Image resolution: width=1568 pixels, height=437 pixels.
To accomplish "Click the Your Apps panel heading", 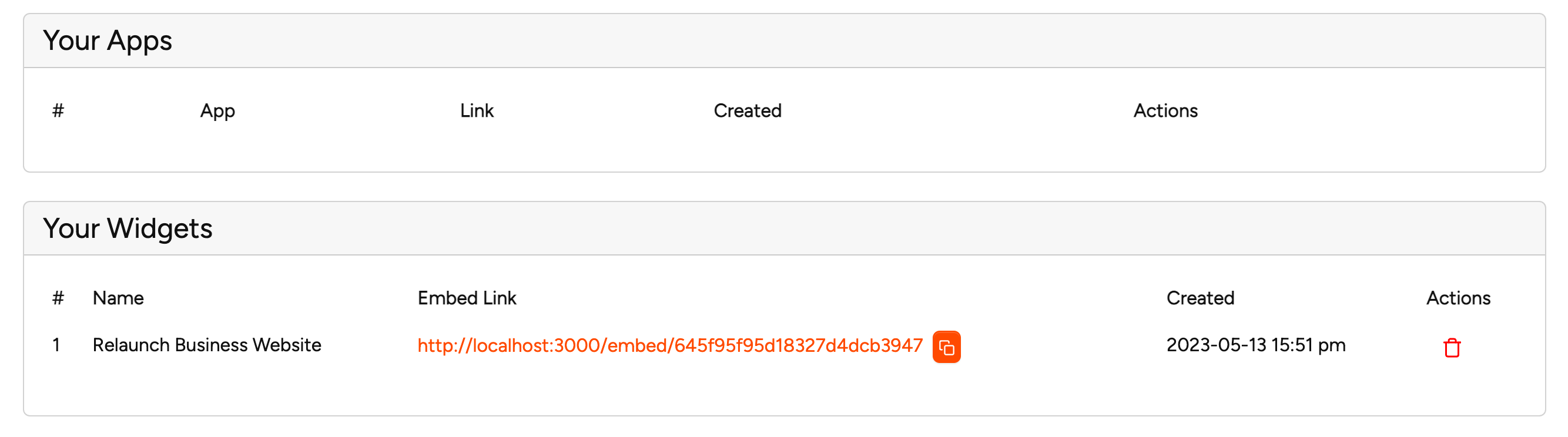I will point(108,41).
